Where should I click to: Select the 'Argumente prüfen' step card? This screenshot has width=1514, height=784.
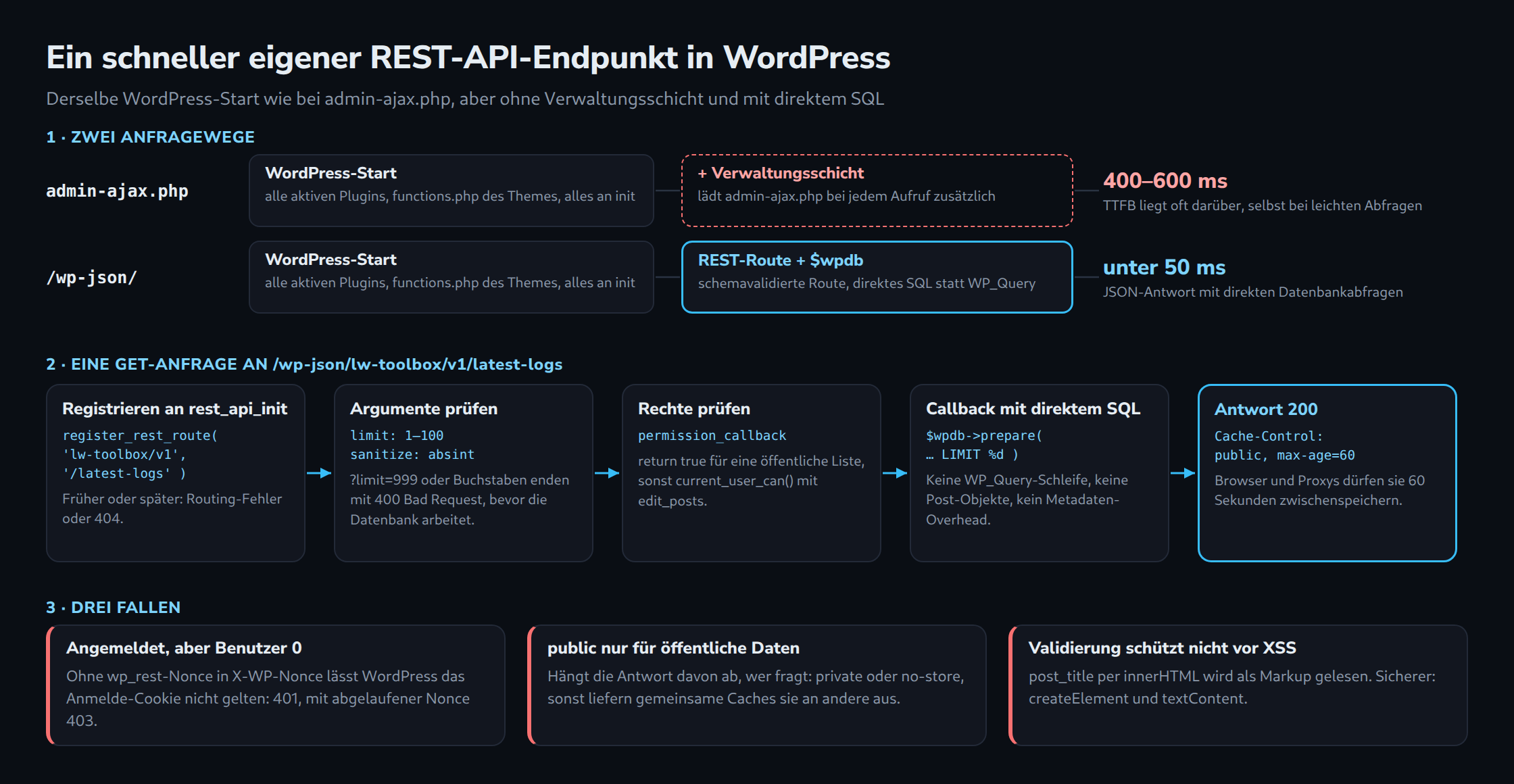[464, 473]
